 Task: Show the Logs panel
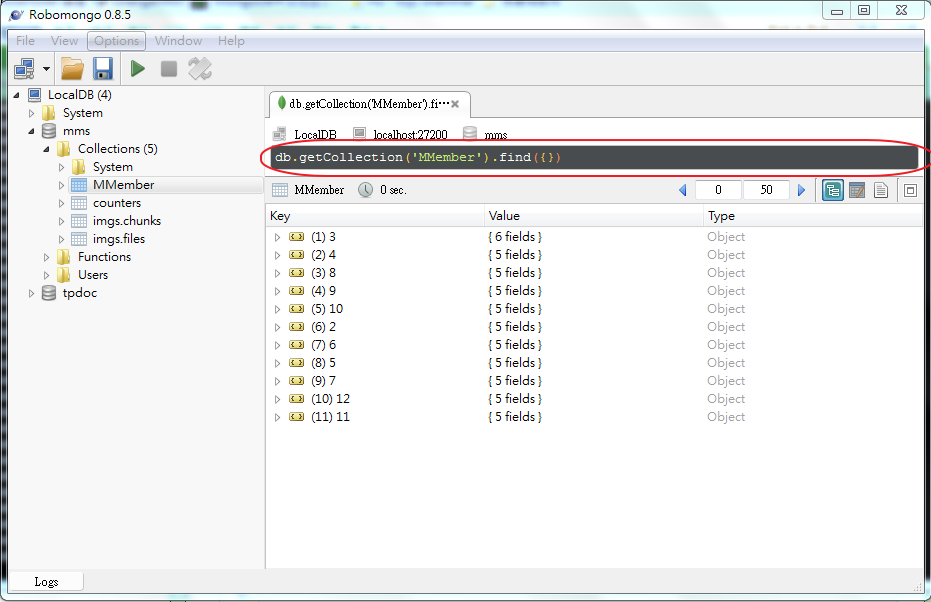pos(46,581)
